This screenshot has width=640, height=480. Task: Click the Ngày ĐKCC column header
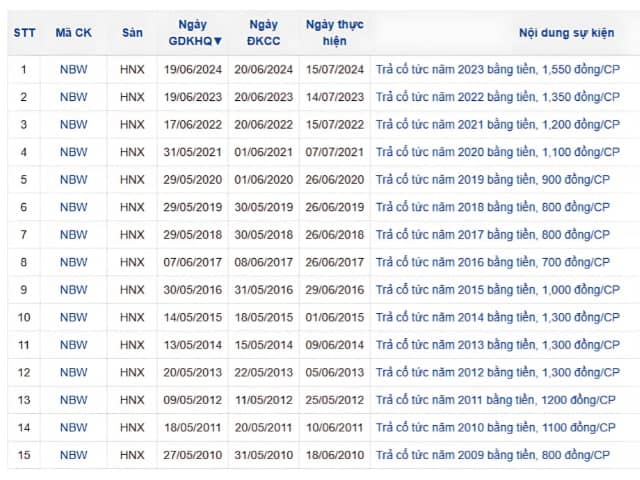tap(264, 33)
